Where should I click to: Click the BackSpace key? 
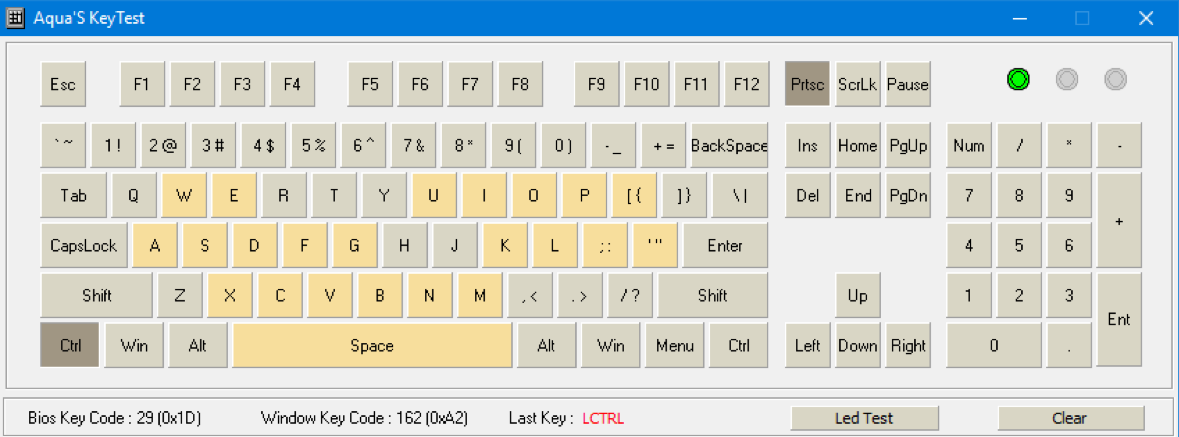click(x=729, y=145)
